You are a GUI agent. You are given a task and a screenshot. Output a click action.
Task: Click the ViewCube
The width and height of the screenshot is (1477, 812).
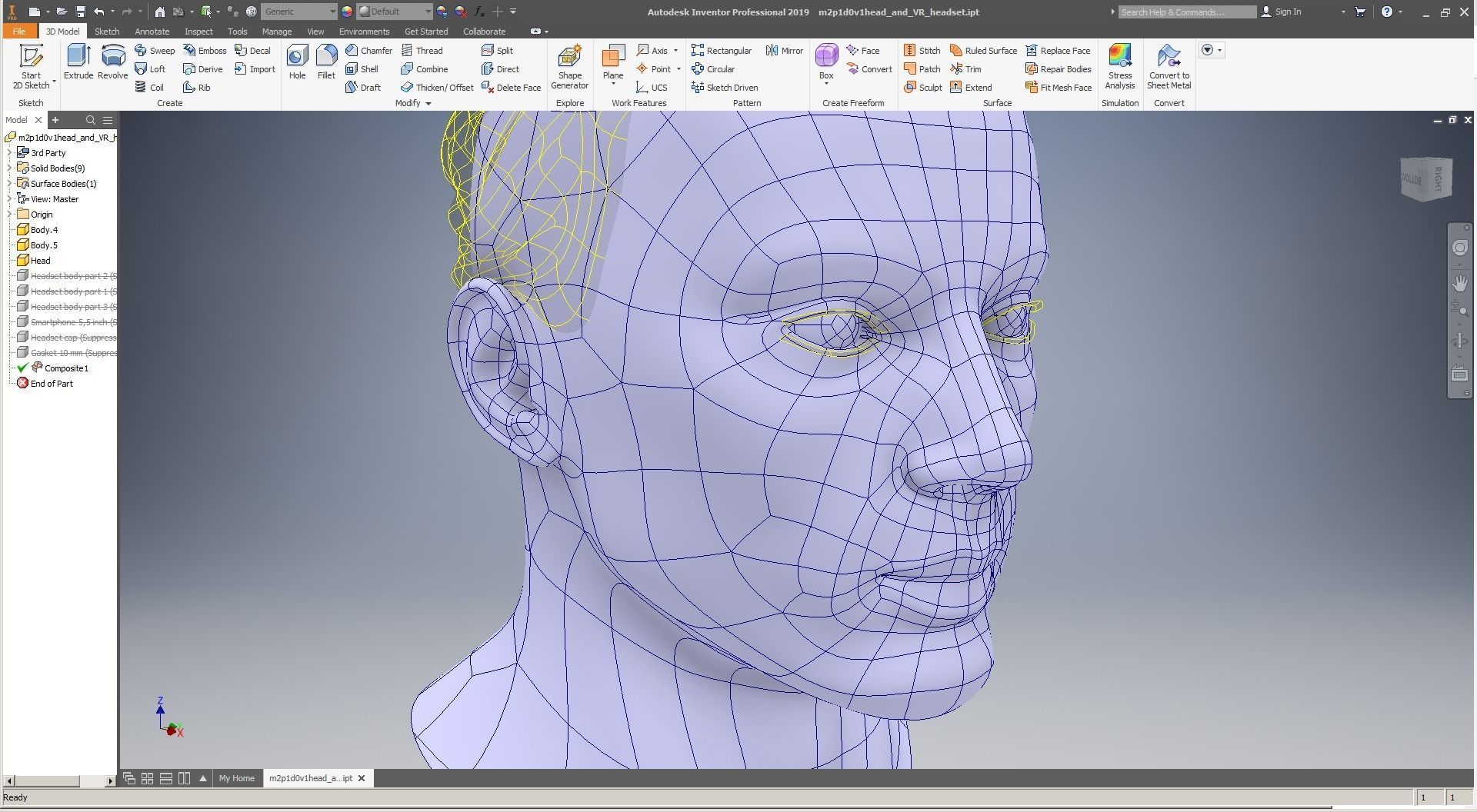tap(1426, 178)
